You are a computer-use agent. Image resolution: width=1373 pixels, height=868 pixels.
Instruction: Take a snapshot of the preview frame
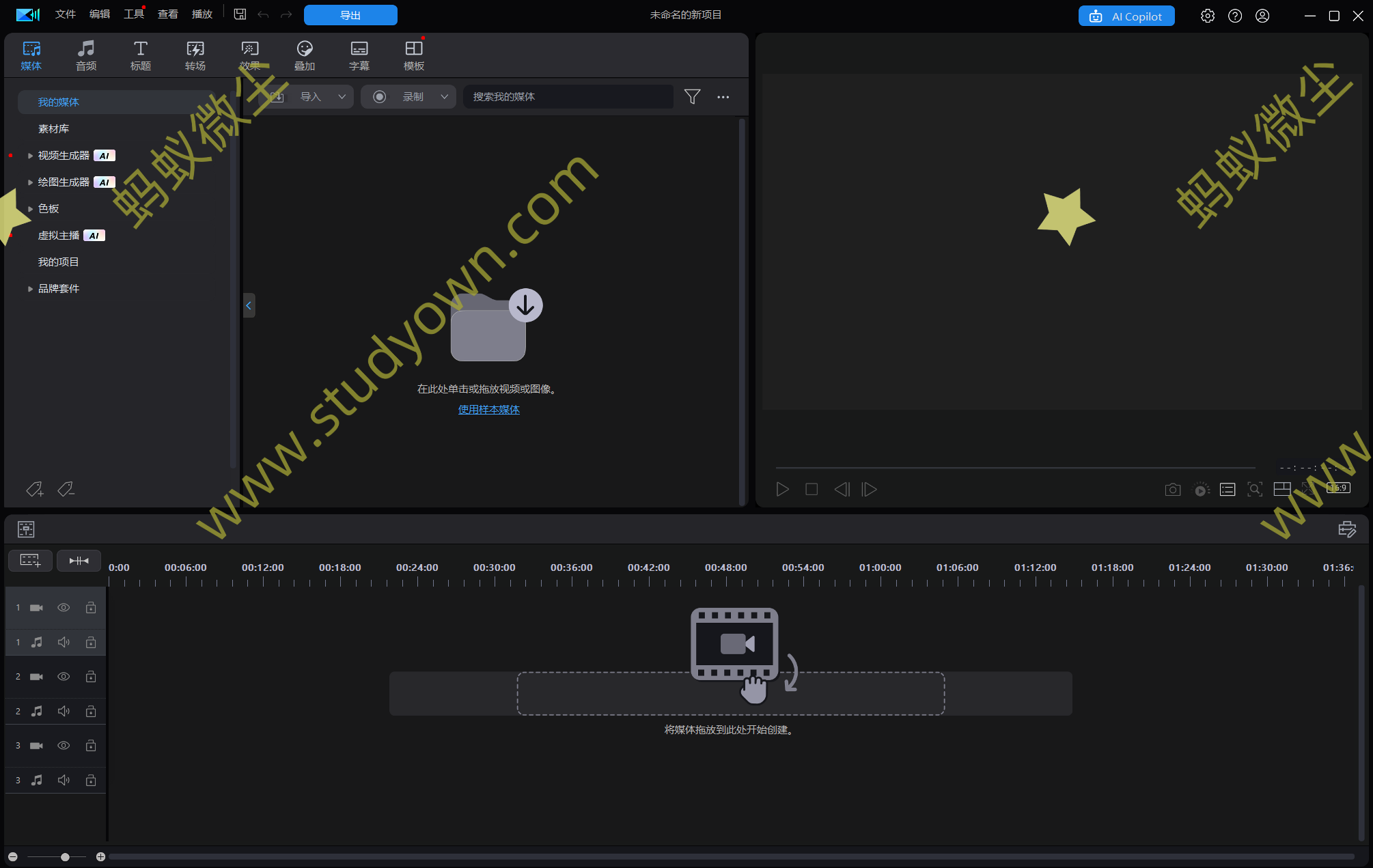tap(1173, 490)
